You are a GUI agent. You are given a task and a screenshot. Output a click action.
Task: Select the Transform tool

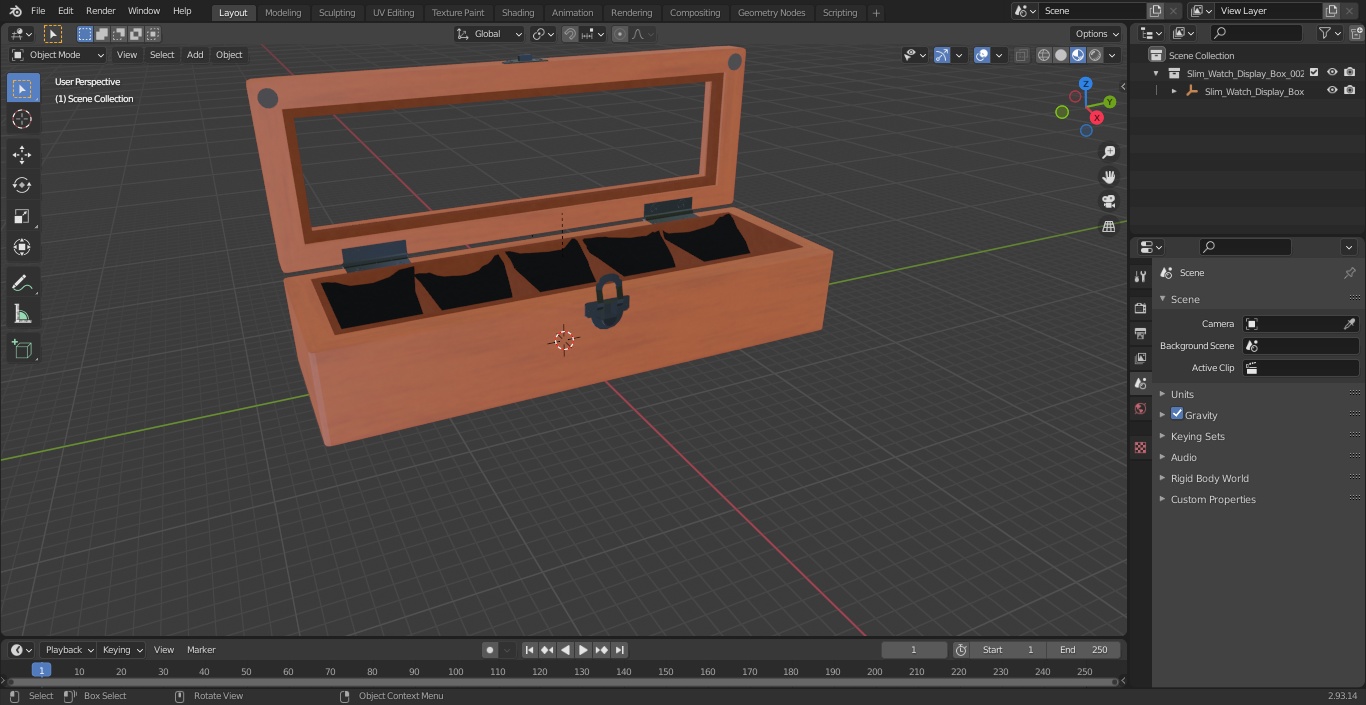click(x=22, y=247)
